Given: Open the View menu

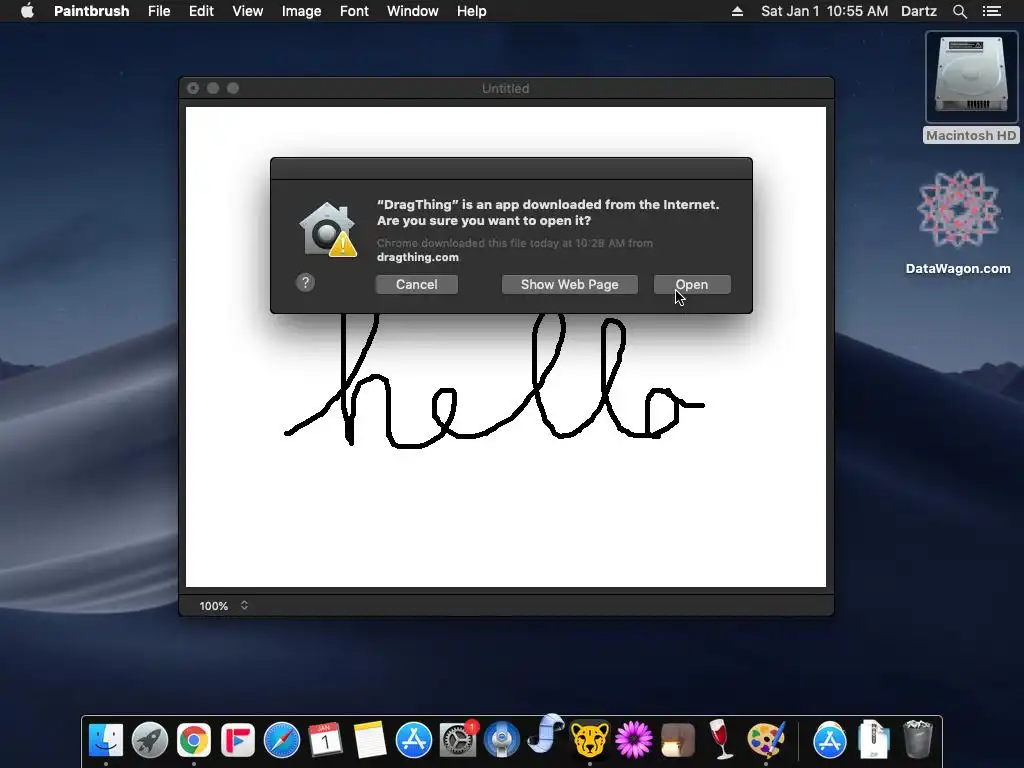Looking at the screenshot, I should click(x=248, y=11).
